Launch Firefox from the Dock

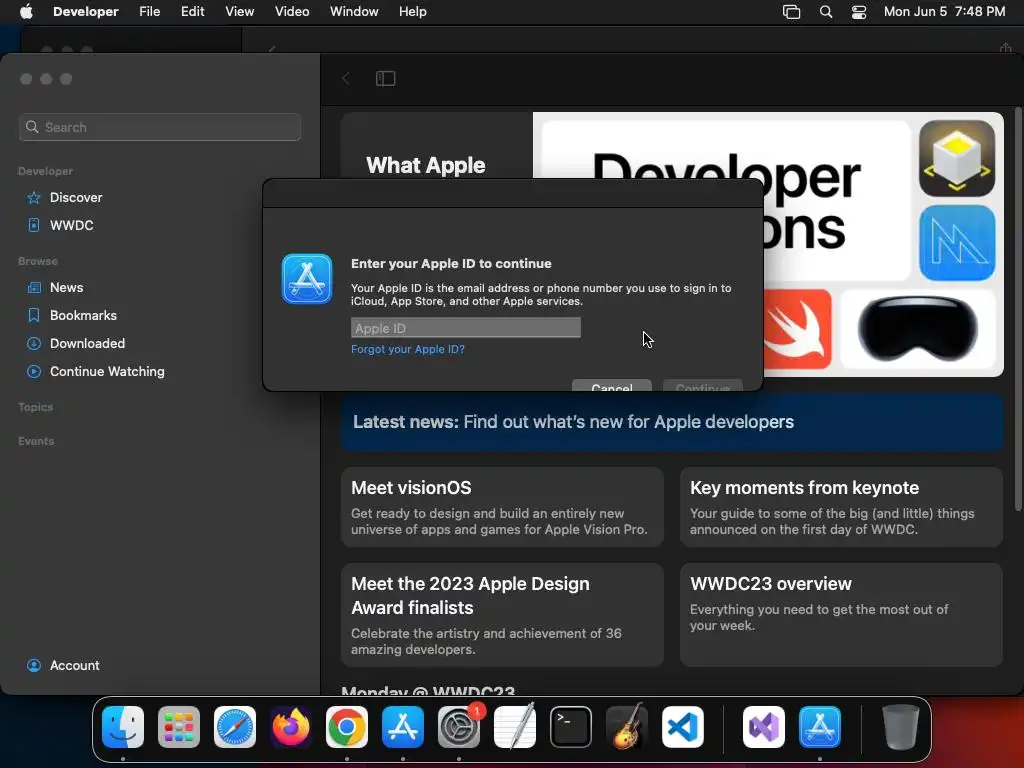click(x=291, y=727)
